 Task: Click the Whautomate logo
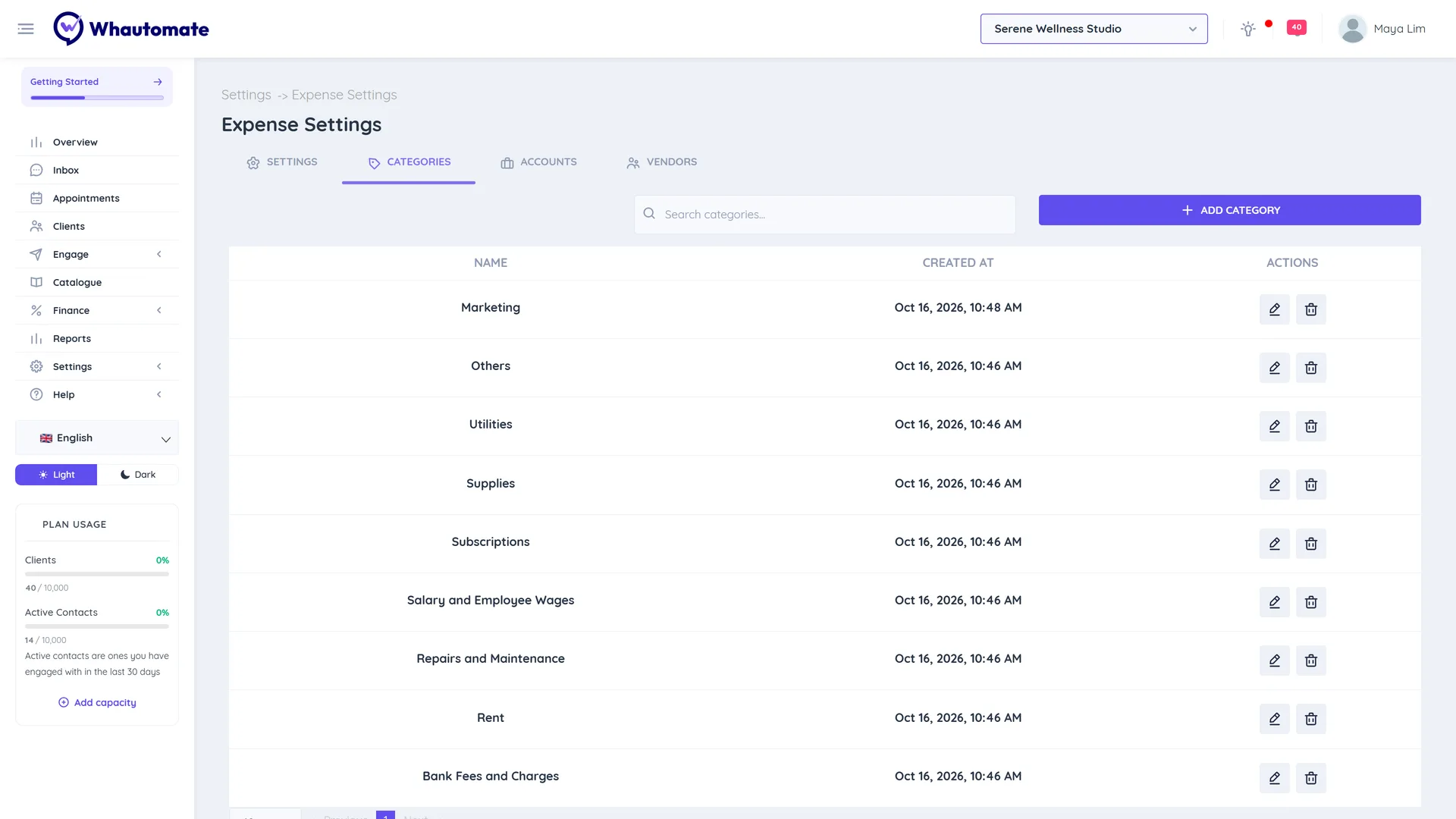[131, 29]
